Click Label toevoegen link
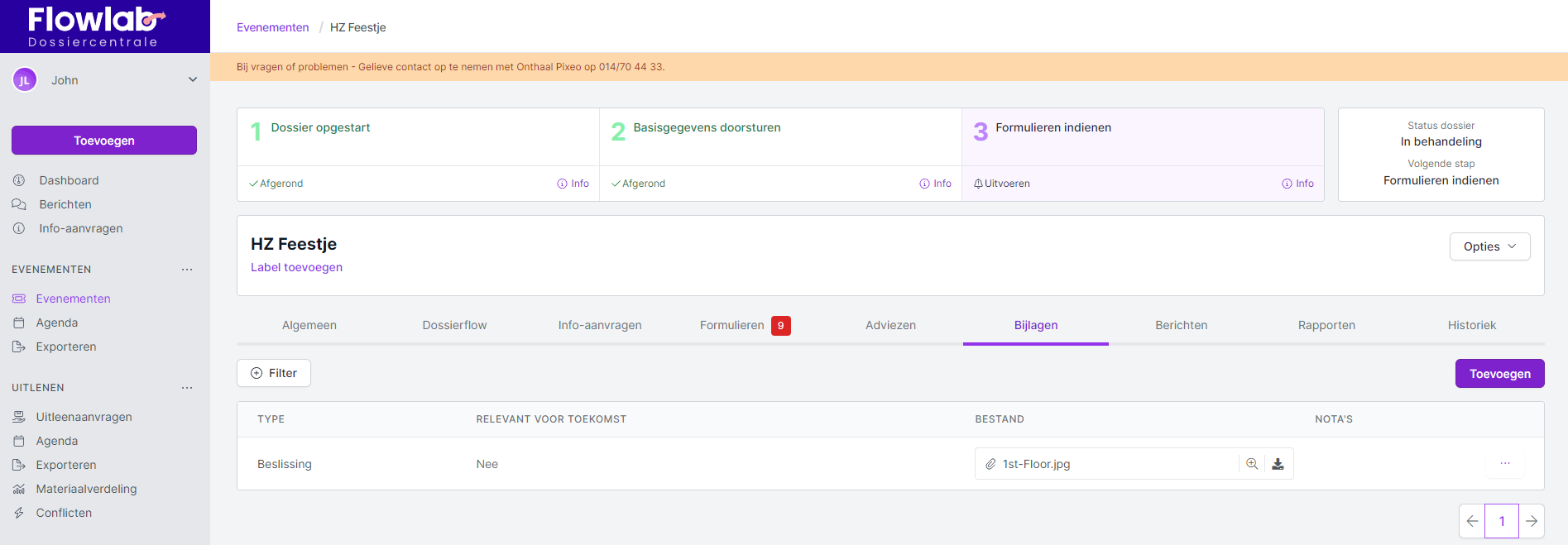 click(x=296, y=267)
